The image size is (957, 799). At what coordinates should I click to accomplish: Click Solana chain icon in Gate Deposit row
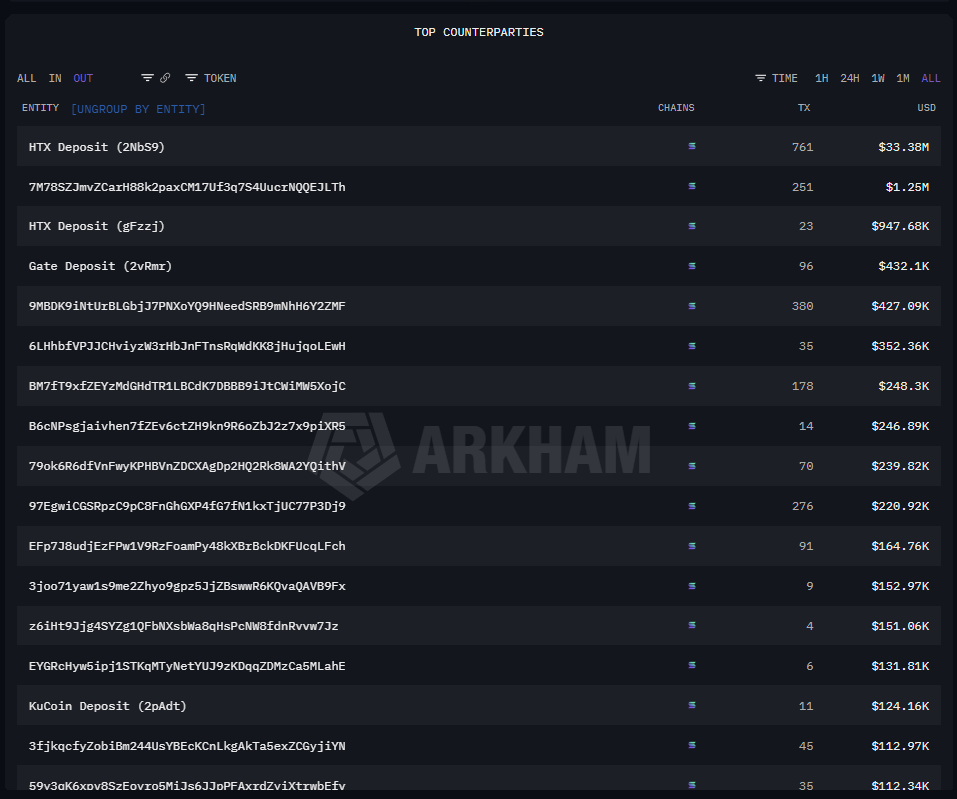tap(692, 266)
